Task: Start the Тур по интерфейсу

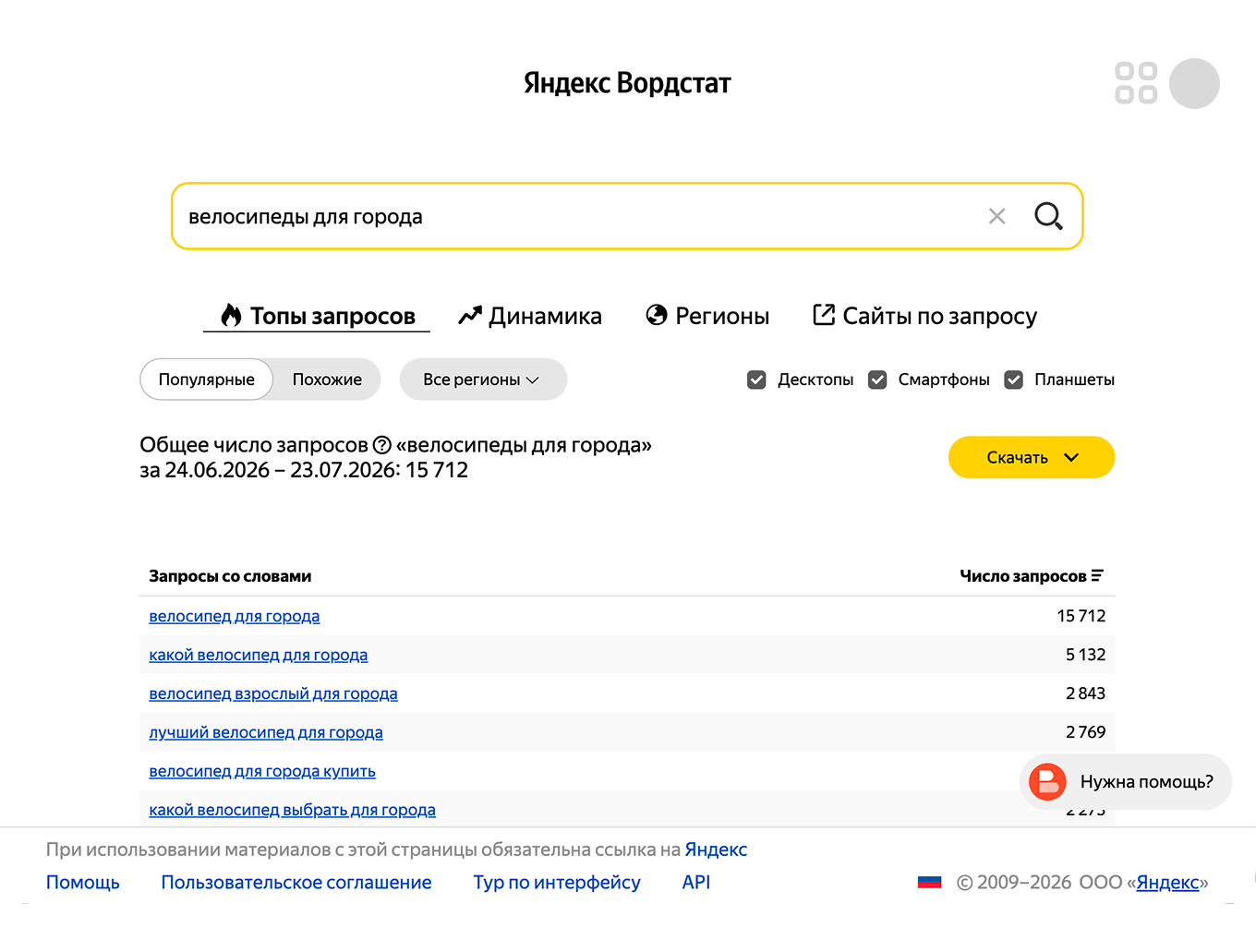Action: coord(557,882)
